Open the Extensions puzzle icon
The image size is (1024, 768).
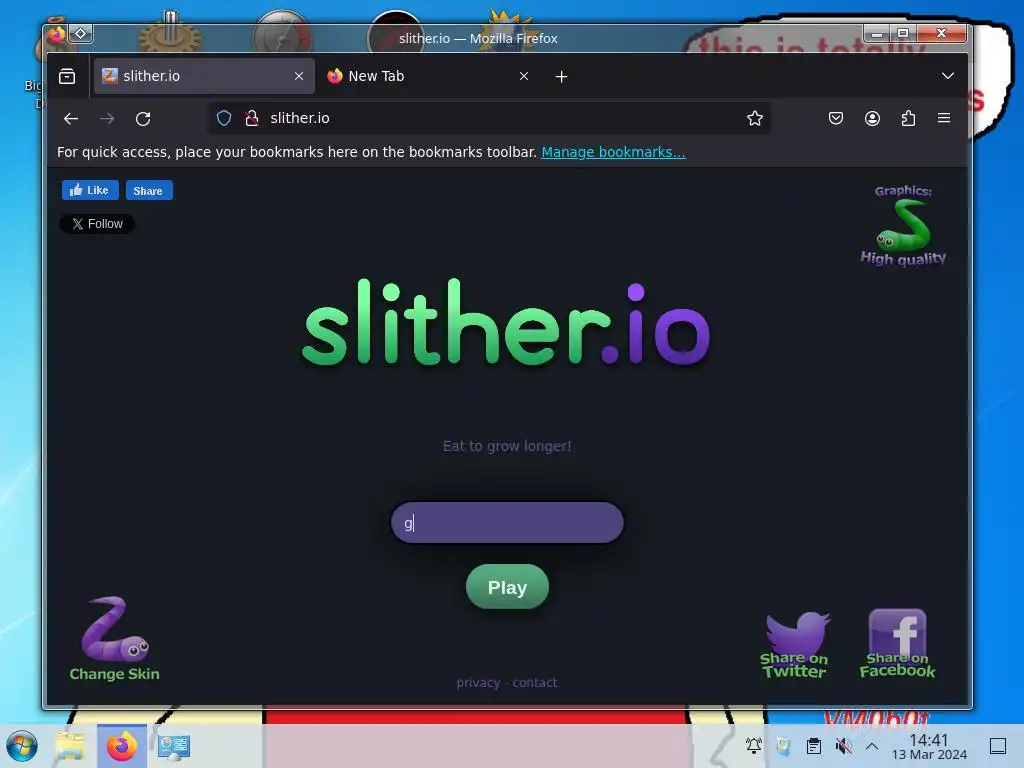pos(908,118)
